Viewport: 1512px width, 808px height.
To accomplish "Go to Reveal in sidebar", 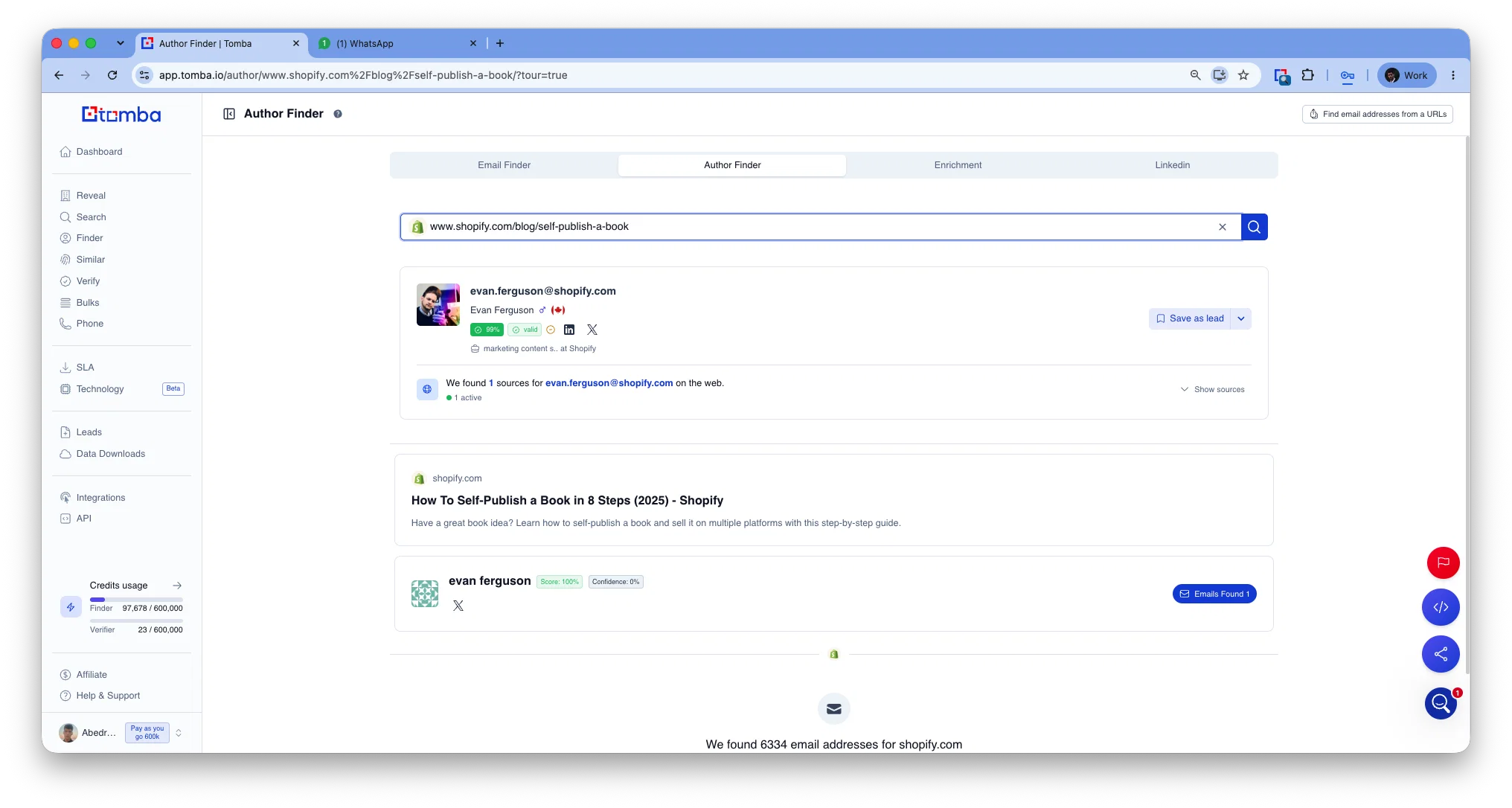I will [x=91, y=196].
